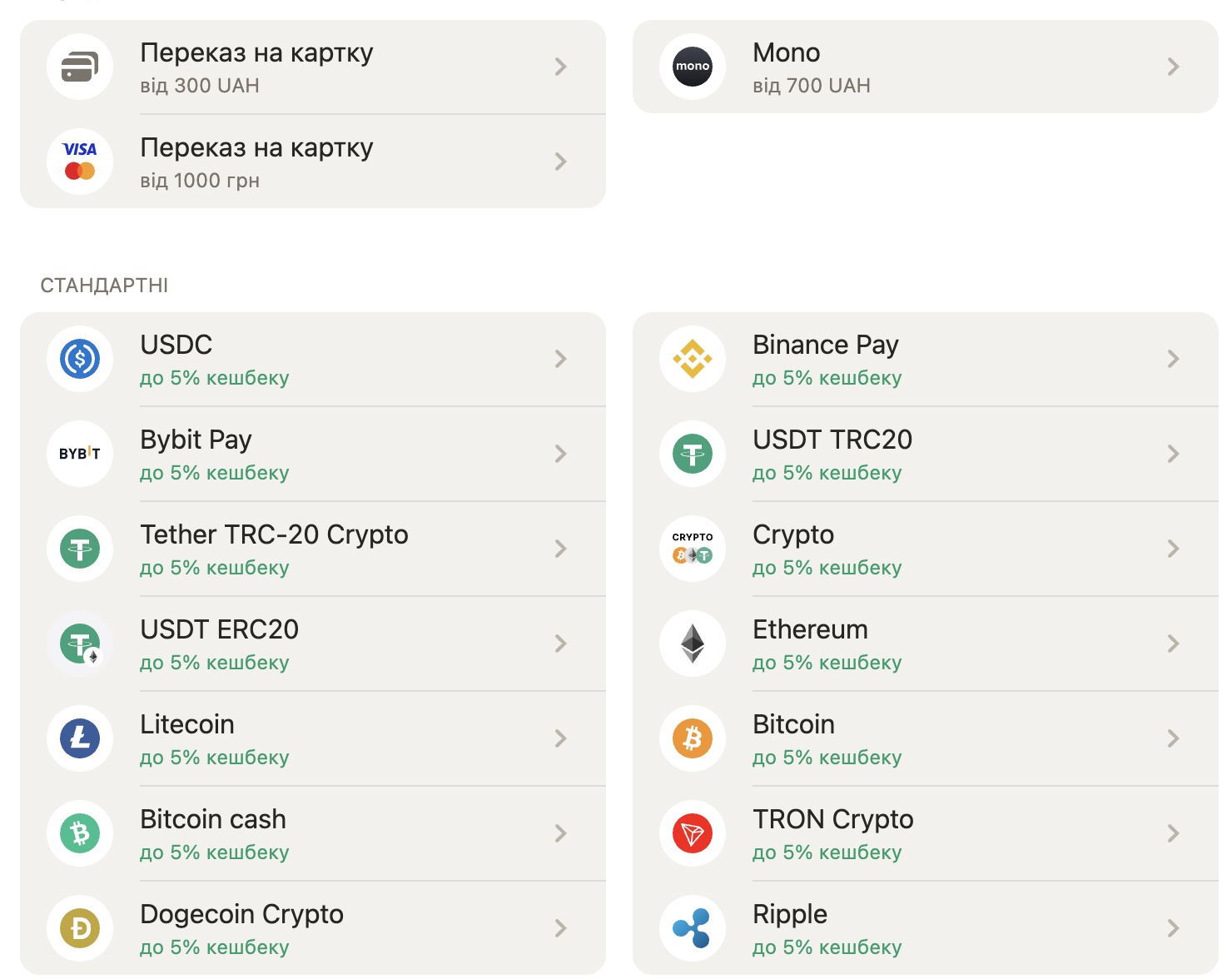Click the Visa/Mastercard card icon
The image size is (1232, 979).
click(x=80, y=162)
